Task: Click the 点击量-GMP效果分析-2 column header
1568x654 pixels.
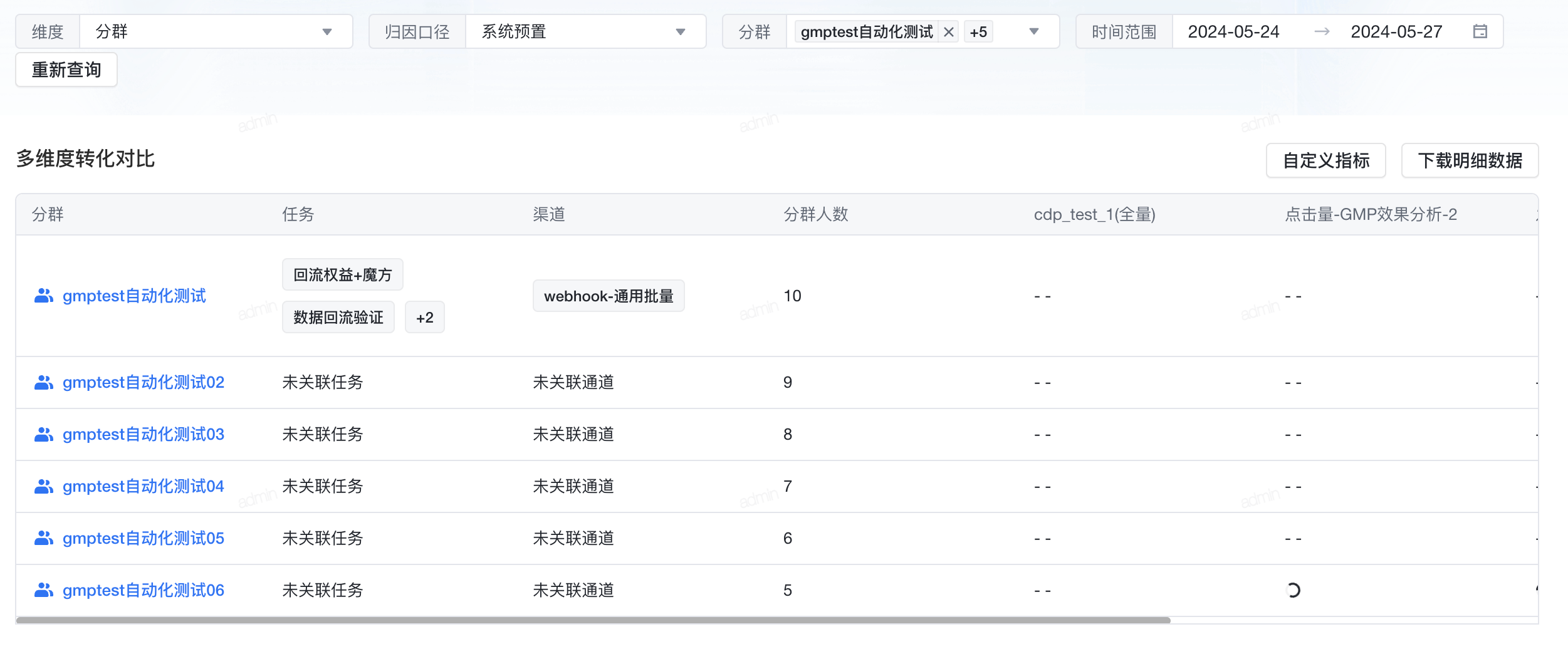Action: tap(1371, 214)
